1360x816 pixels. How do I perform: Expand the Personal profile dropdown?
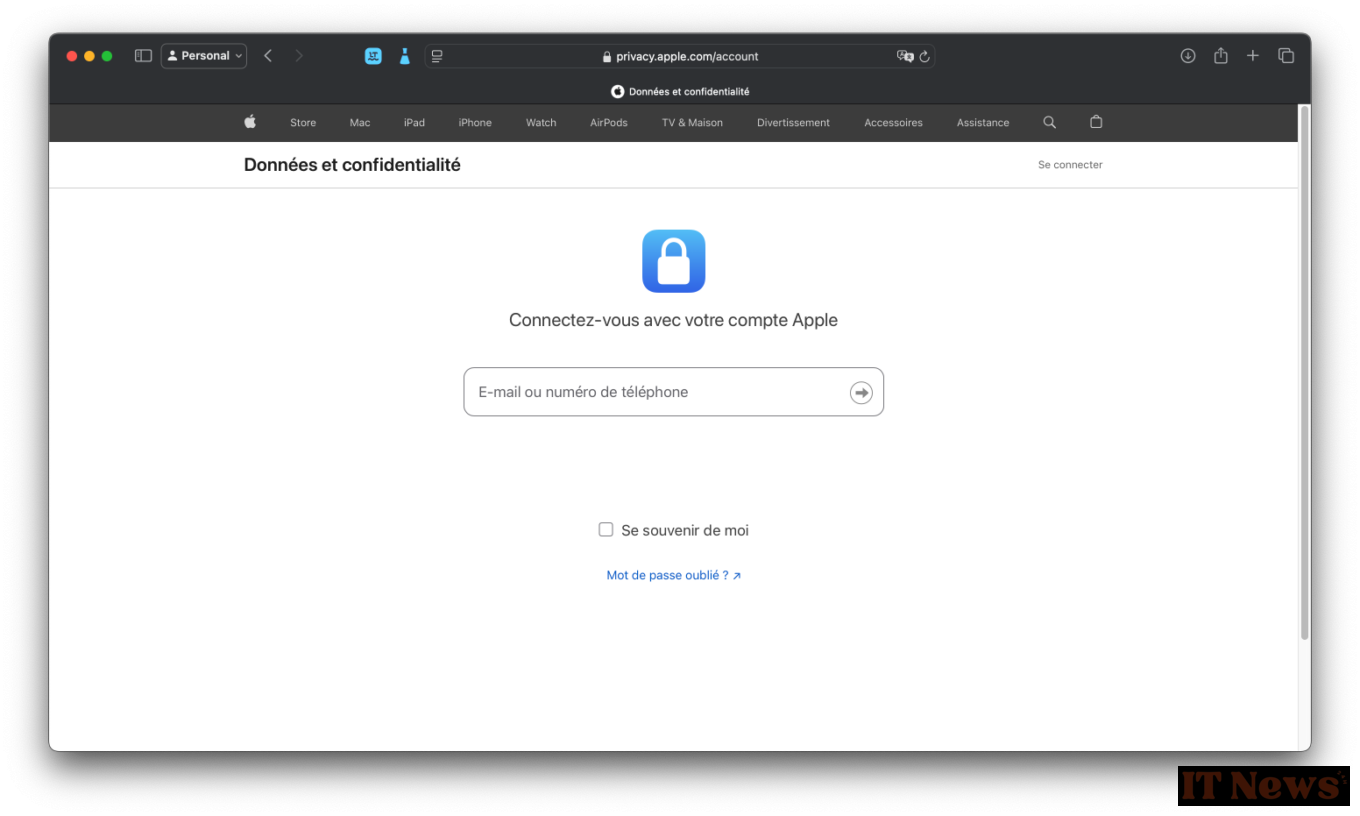204,56
